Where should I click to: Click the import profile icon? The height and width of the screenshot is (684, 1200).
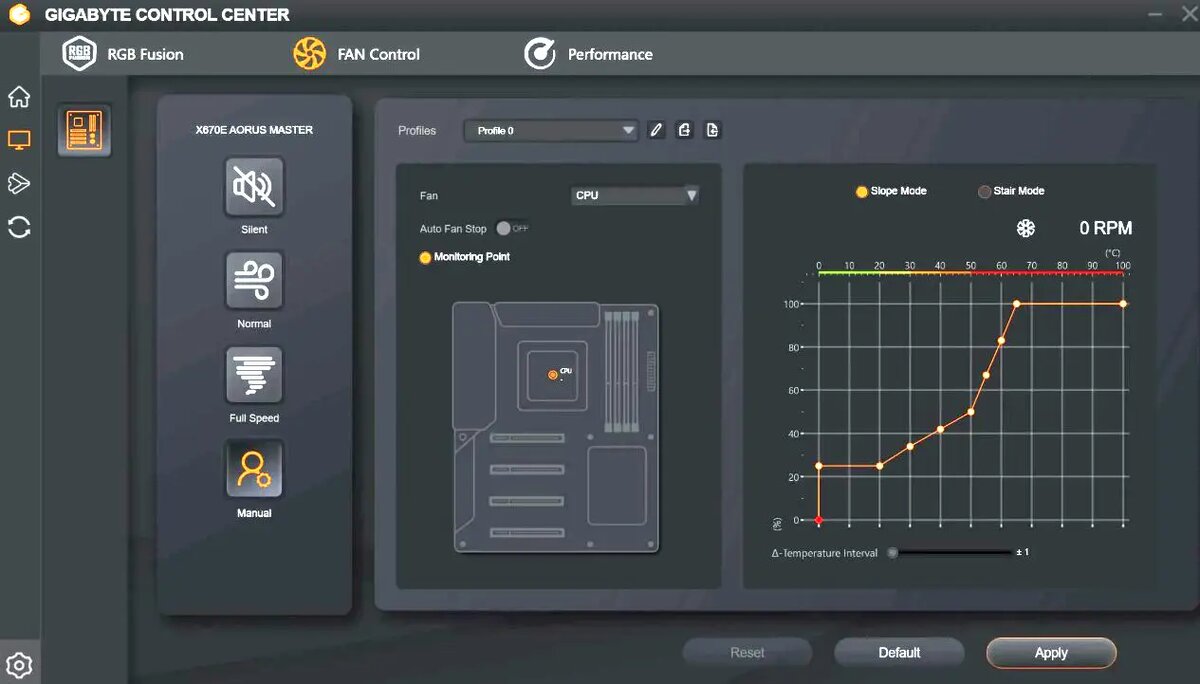pyautogui.click(x=712, y=130)
